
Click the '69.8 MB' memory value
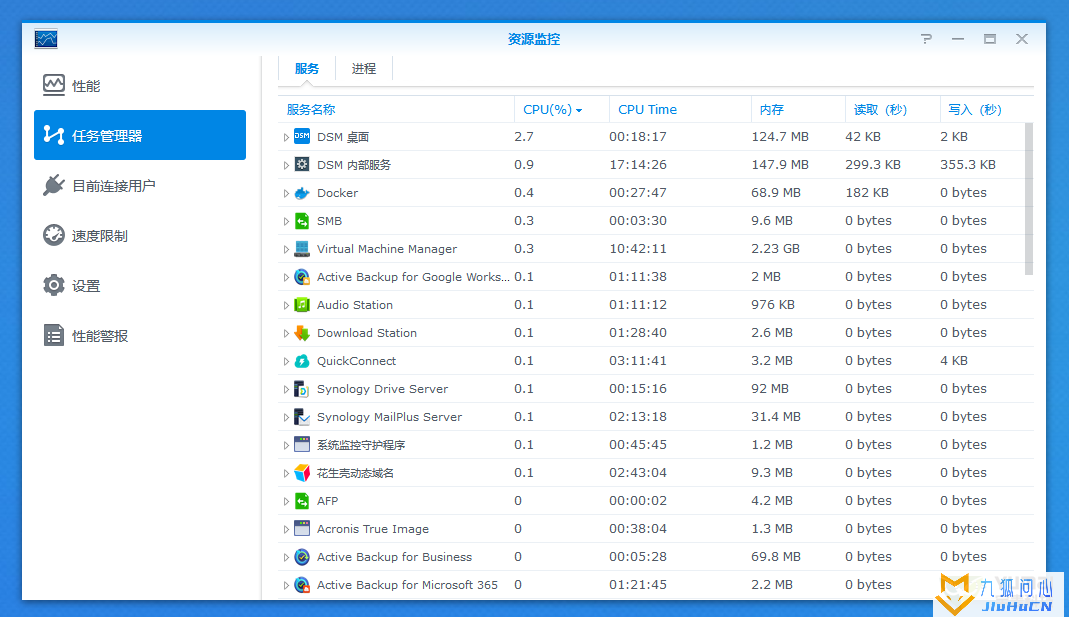(x=776, y=557)
